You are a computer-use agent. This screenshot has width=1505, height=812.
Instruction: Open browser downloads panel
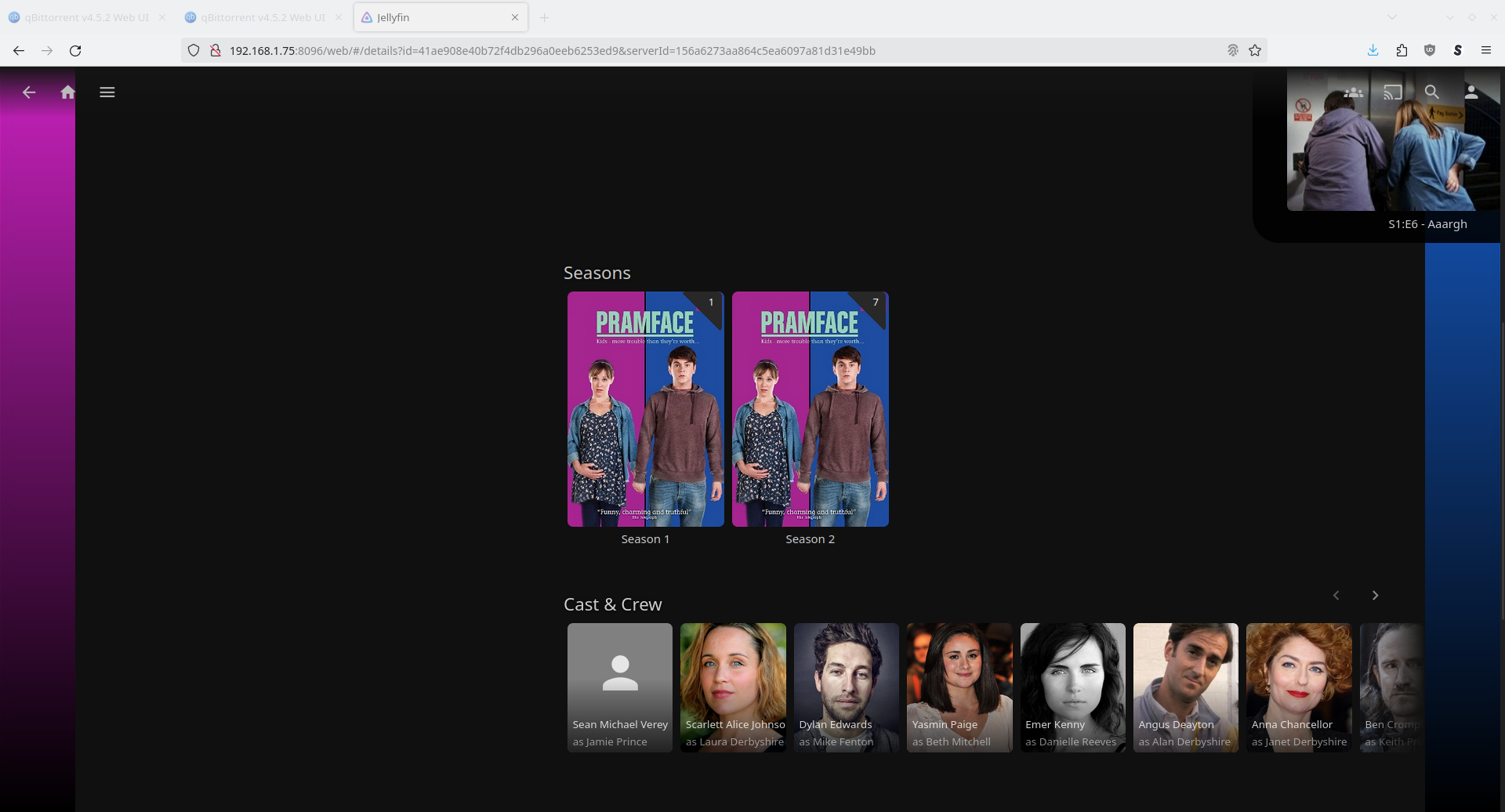click(1373, 51)
